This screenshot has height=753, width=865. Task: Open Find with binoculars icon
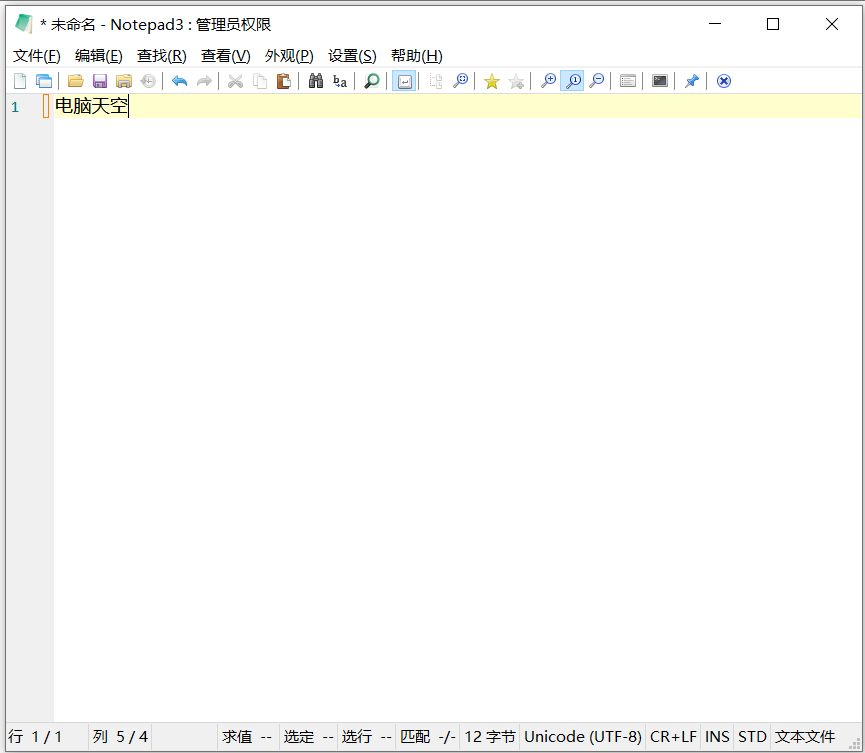(316, 81)
